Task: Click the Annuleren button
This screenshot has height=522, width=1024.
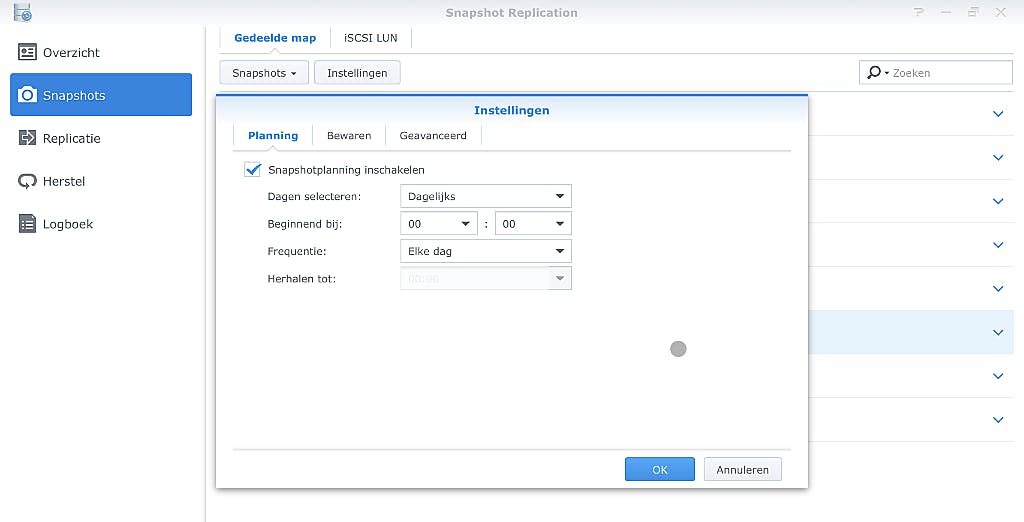Action: click(x=742, y=469)
